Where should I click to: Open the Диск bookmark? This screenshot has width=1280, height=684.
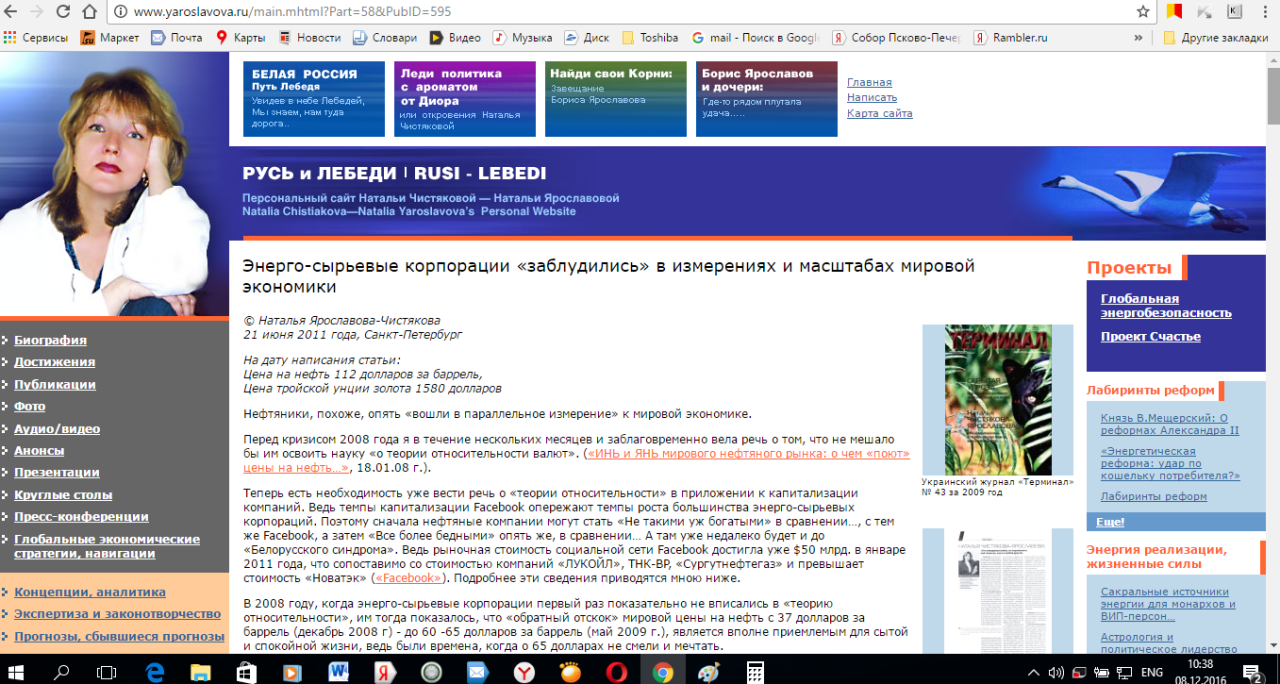click(586, 38)
